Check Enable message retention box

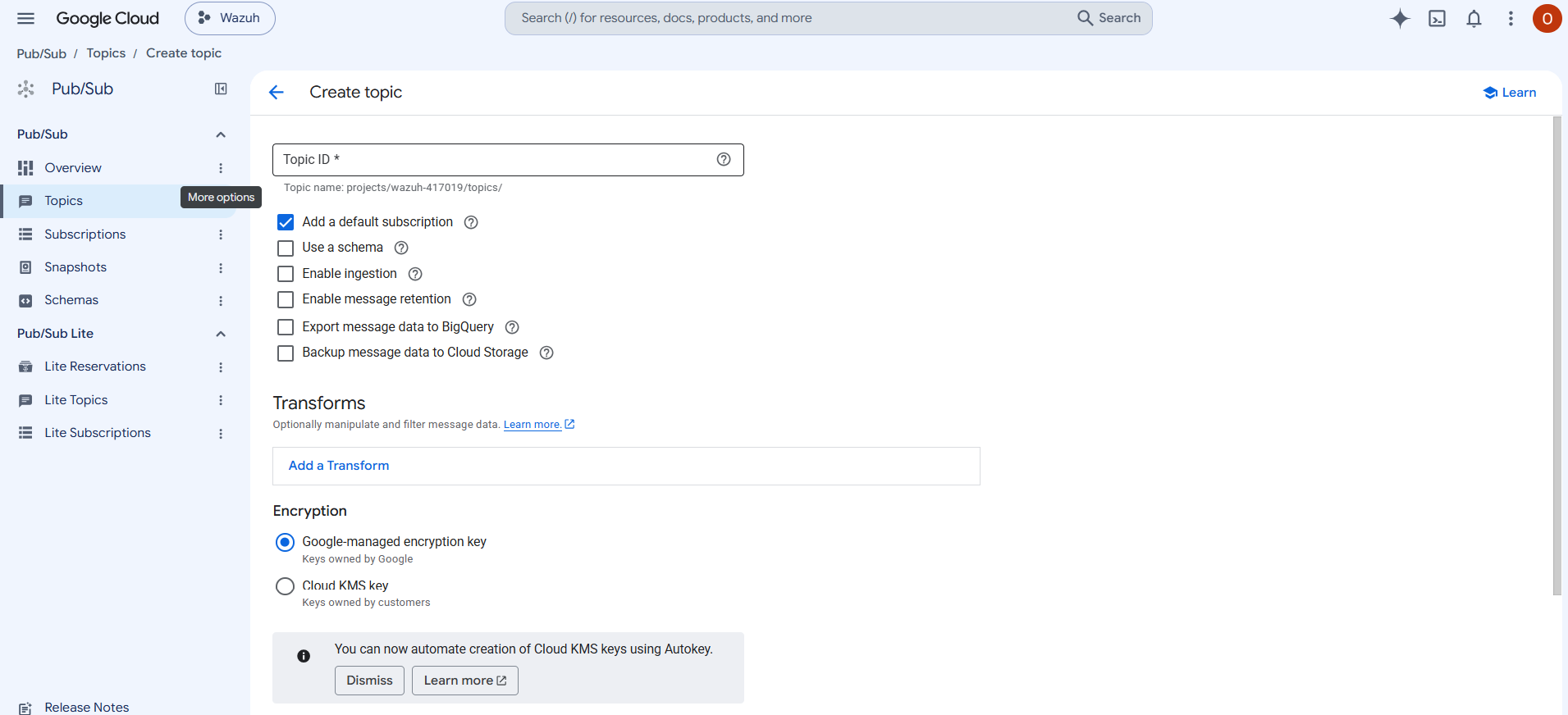click(286, 299)
